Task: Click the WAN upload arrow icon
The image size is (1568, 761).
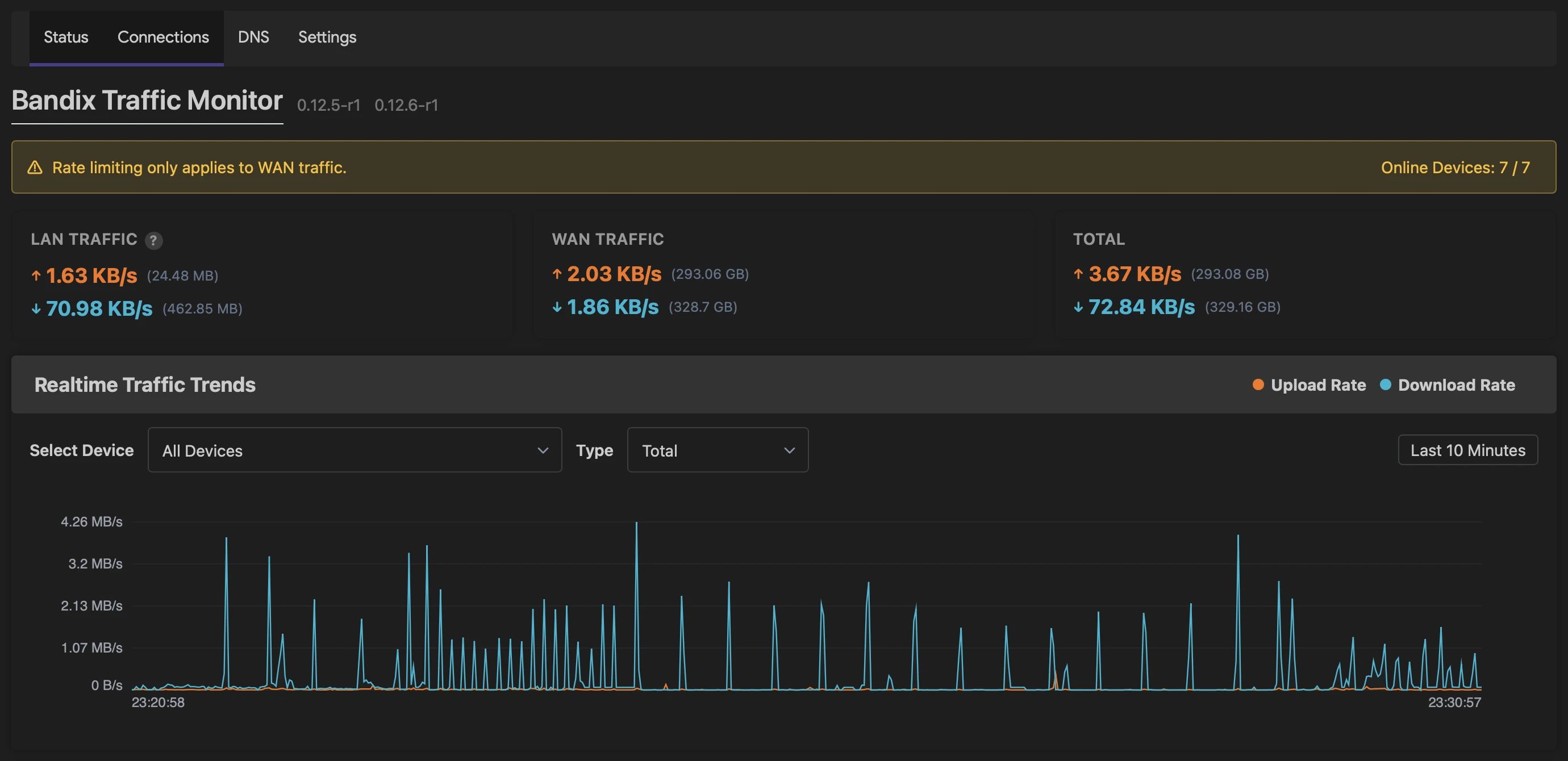Action: point(556,274)
